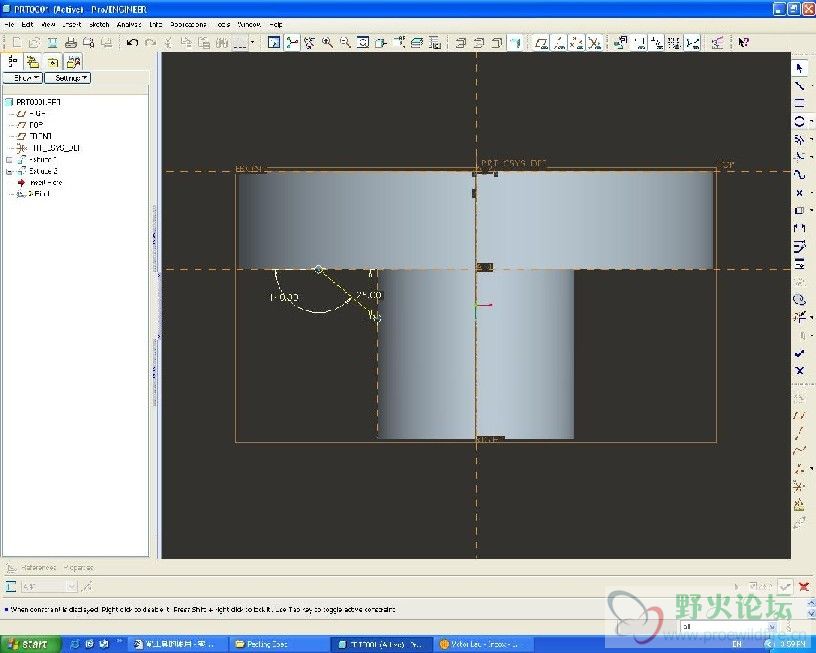Toggle sketcher dimensions display
816x653 pixels.
[x=640, y=42]
